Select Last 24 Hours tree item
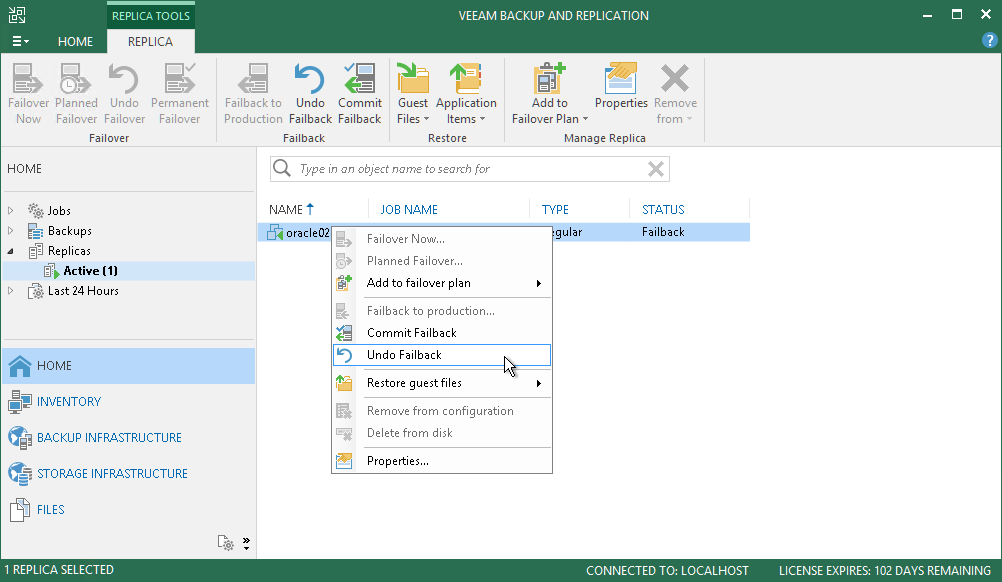The width and height of the screenshot is (1002, 582). (83, 291)
